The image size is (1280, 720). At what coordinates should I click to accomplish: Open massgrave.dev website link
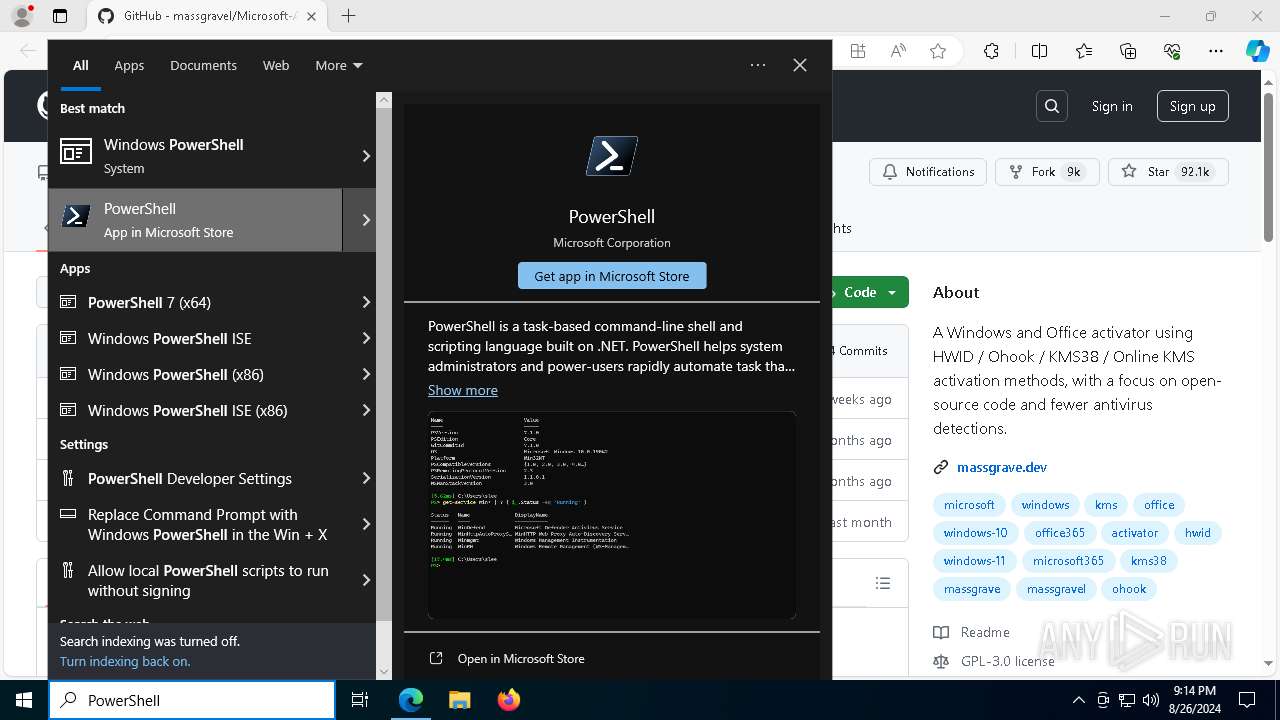(1002, 467)
